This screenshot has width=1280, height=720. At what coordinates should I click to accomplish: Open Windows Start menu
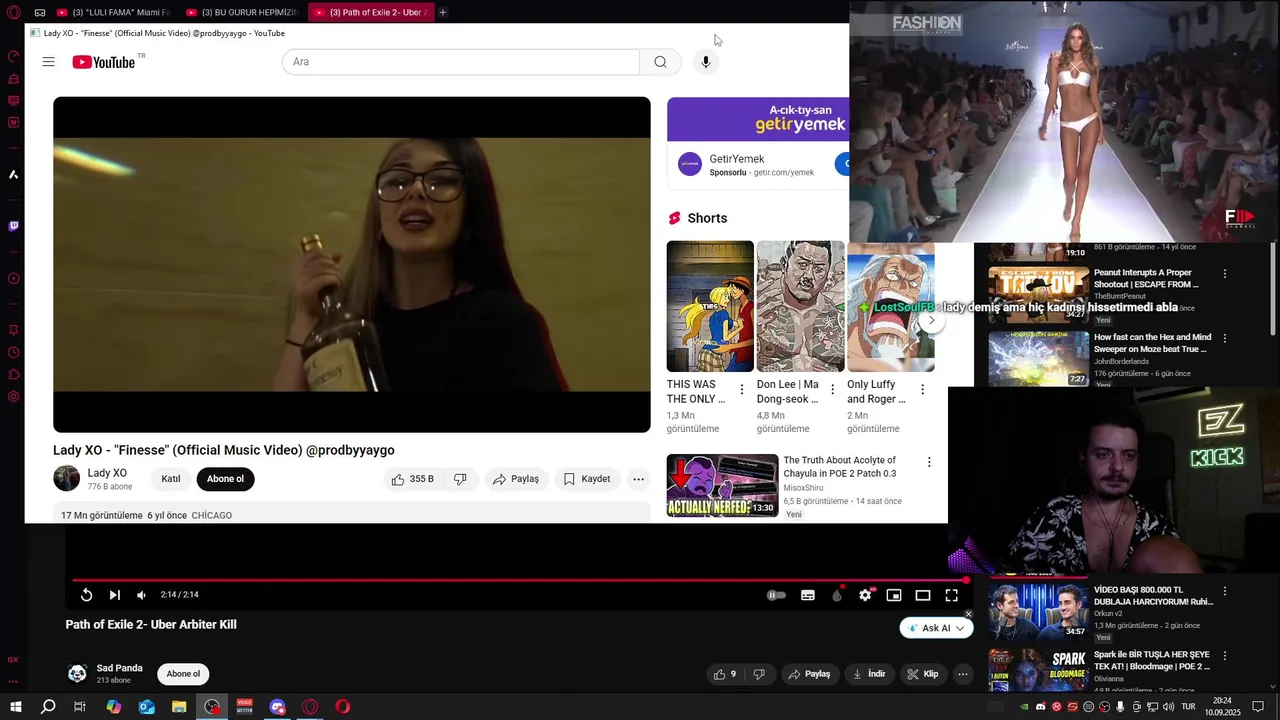(x=16, y=707)
